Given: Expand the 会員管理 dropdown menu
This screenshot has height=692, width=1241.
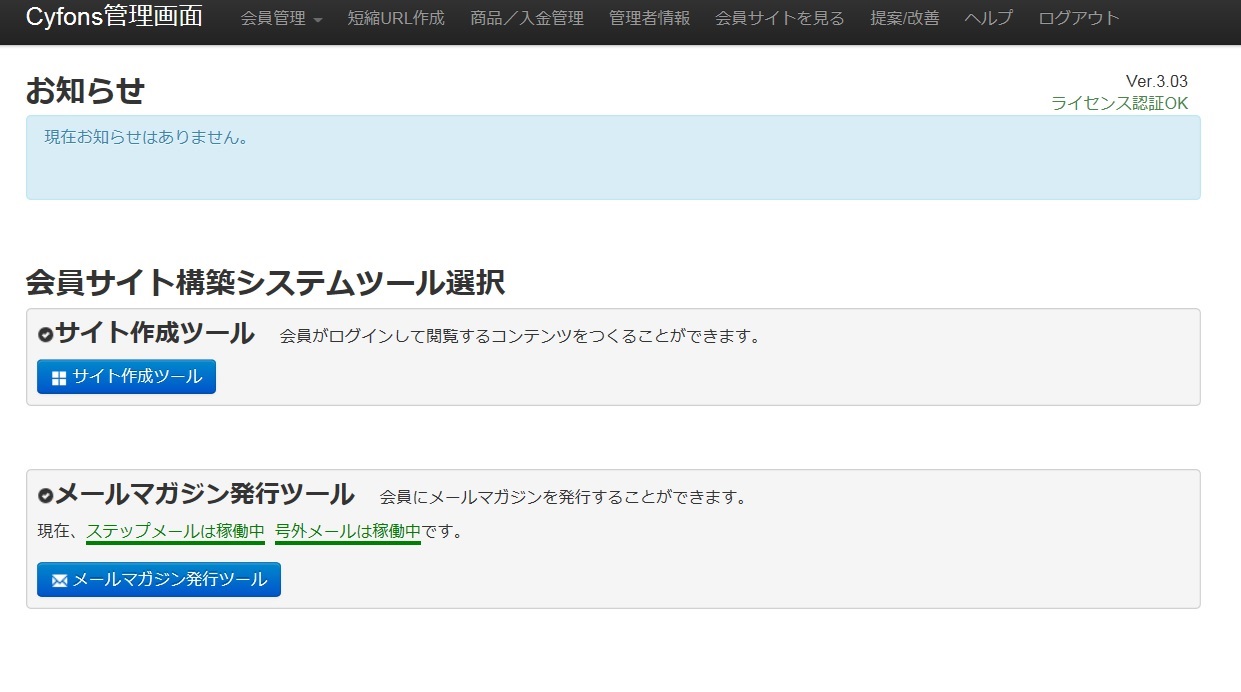Looking at the screenshot, I should pos(281,18).
